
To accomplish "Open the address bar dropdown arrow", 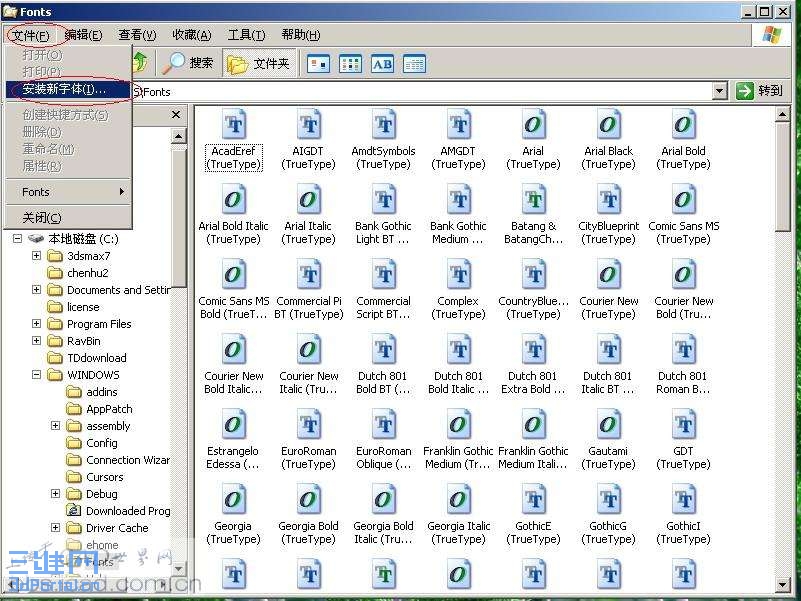I will (719, 91).
